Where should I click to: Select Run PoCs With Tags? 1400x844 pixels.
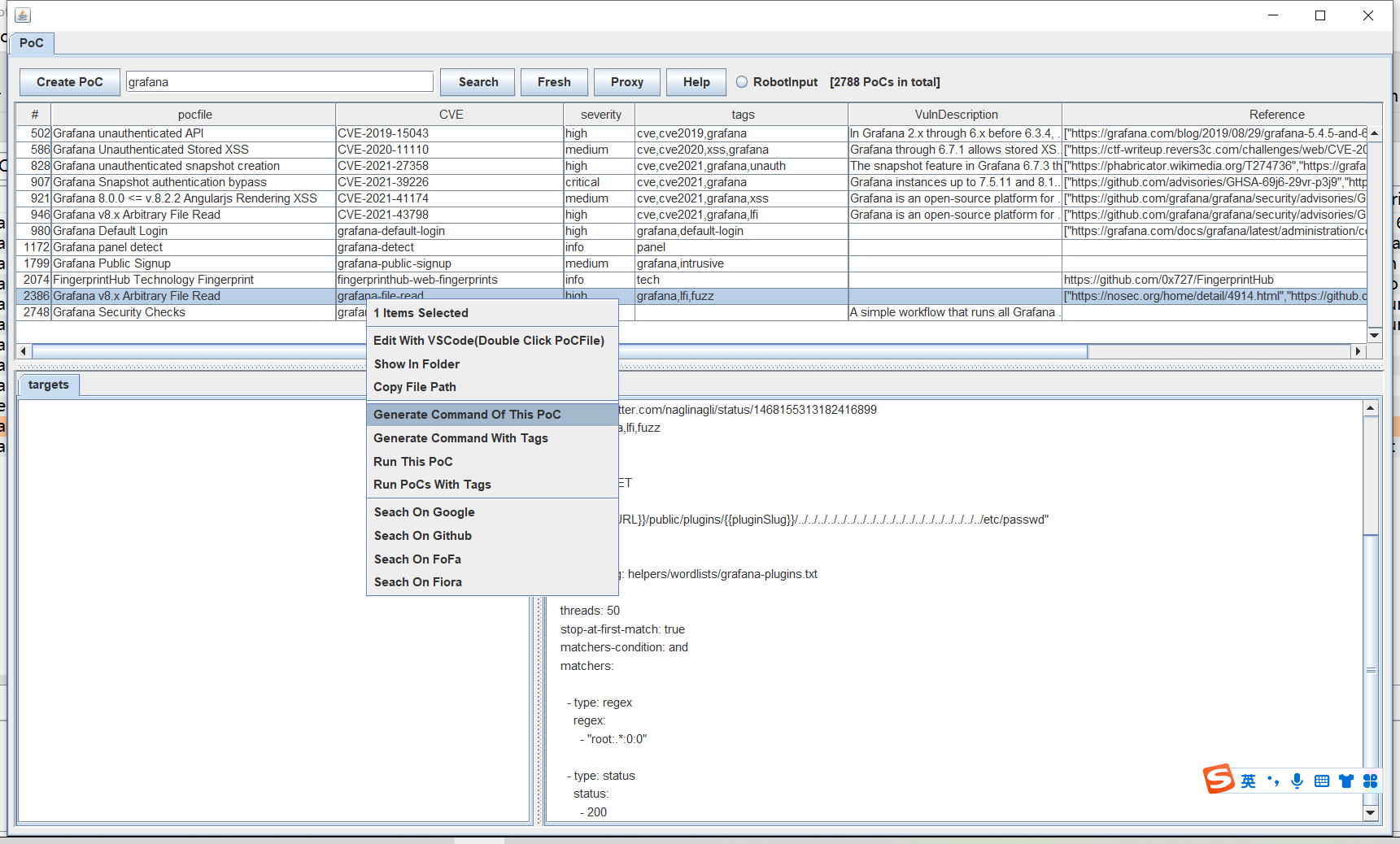click(492, 485)
